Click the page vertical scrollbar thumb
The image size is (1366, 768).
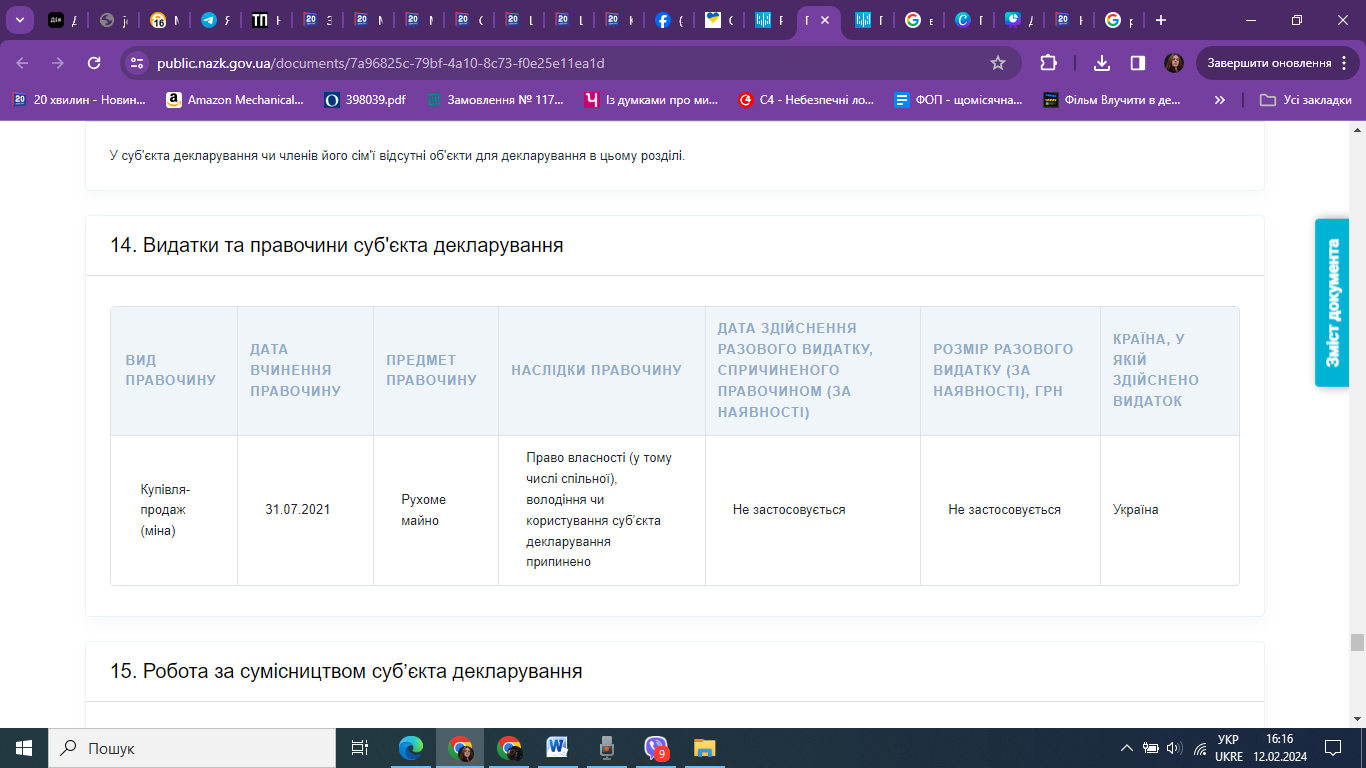(x=1356, y=642)
